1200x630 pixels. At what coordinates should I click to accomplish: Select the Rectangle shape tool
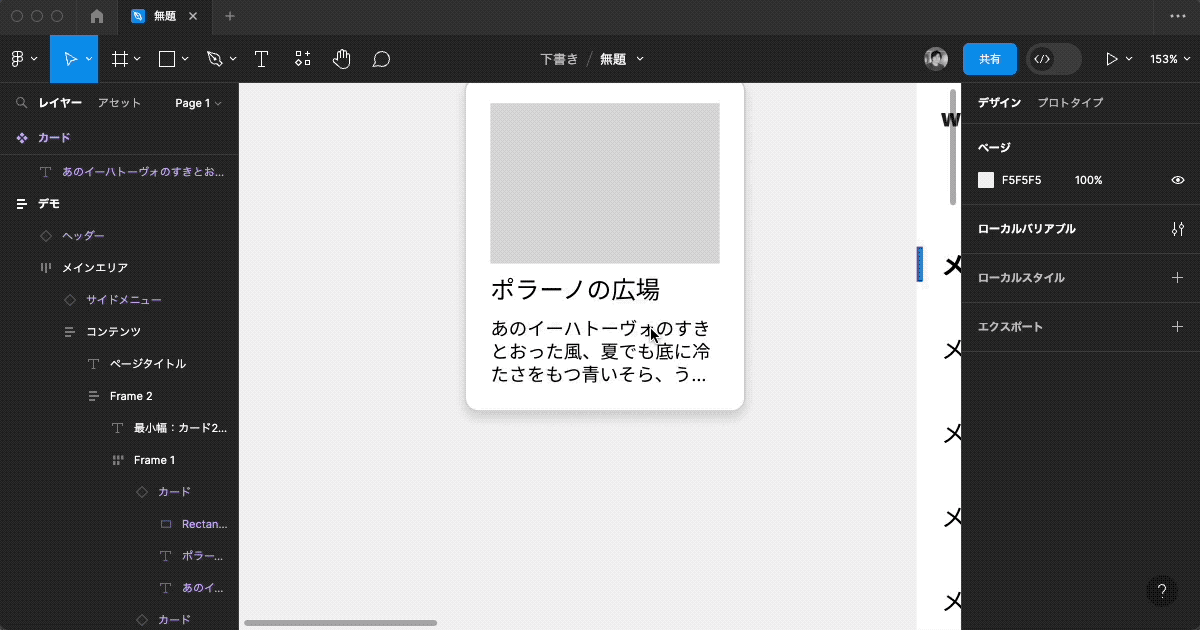[166, 58]
